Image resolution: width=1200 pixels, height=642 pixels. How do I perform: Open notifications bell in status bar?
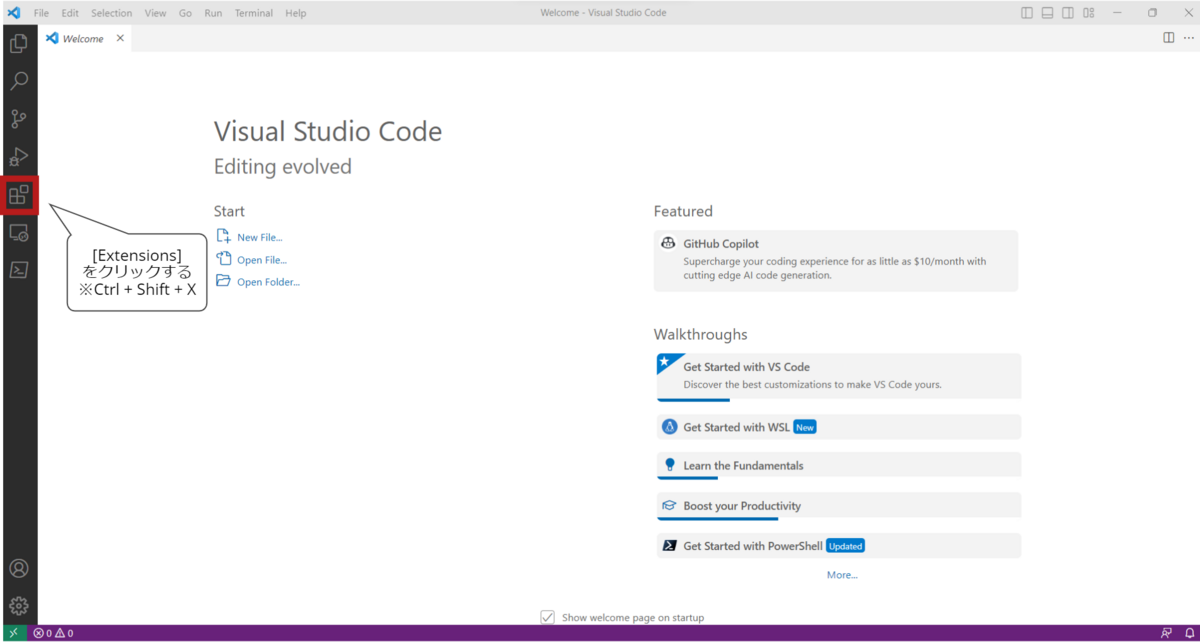click(x=1189, y=633)
